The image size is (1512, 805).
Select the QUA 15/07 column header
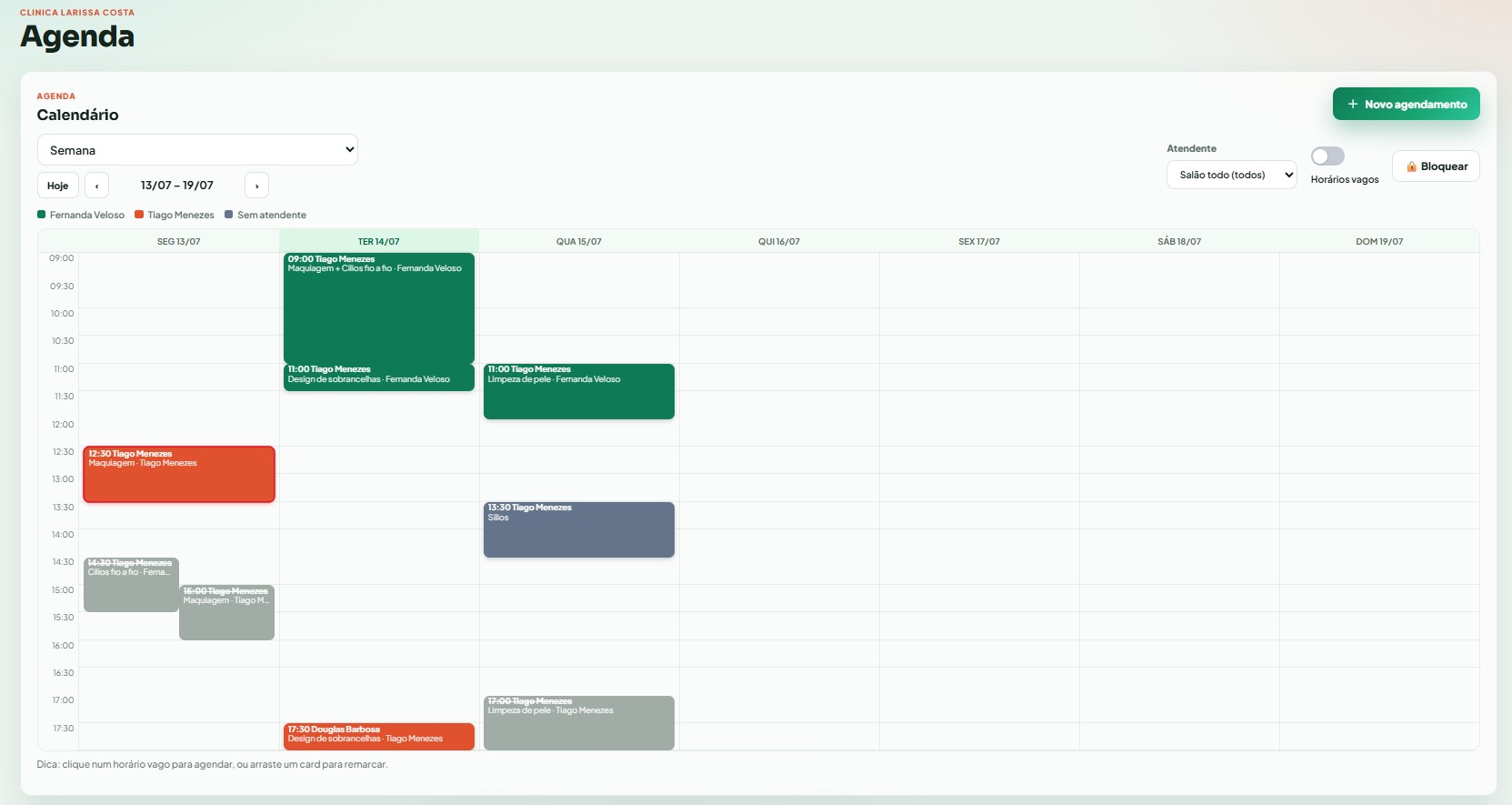click(x=579, y=241)
